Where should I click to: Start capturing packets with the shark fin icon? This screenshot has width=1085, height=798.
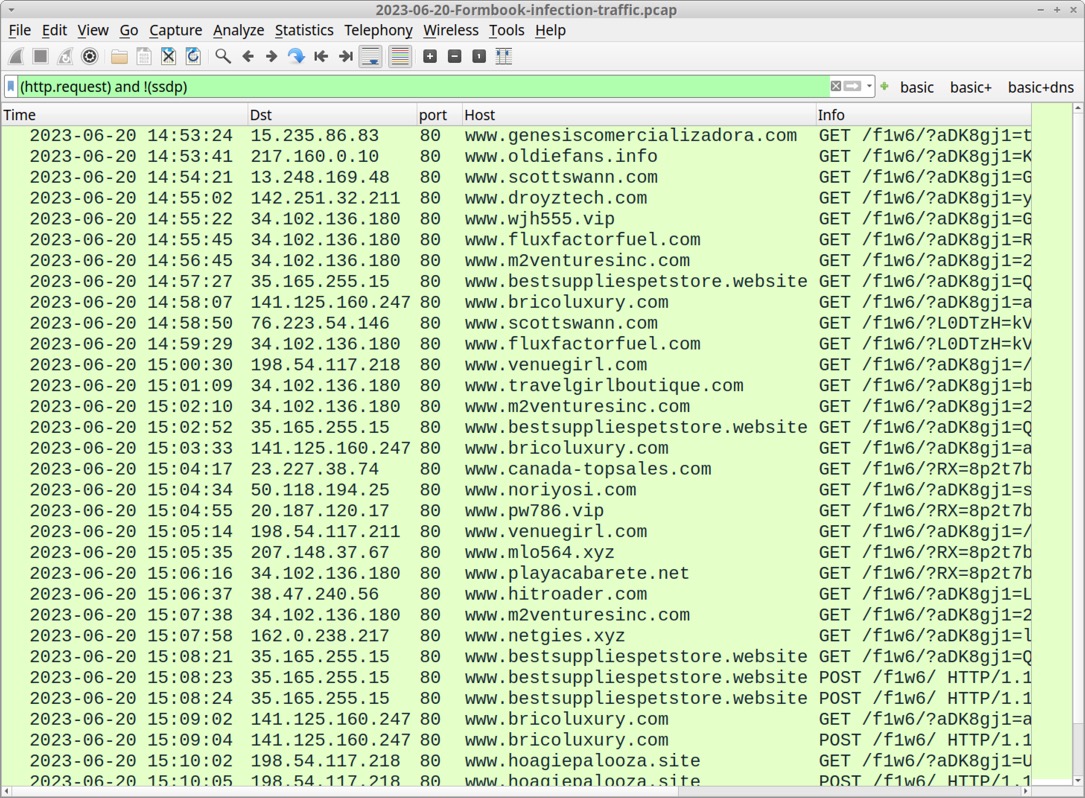tap(16, 57)
